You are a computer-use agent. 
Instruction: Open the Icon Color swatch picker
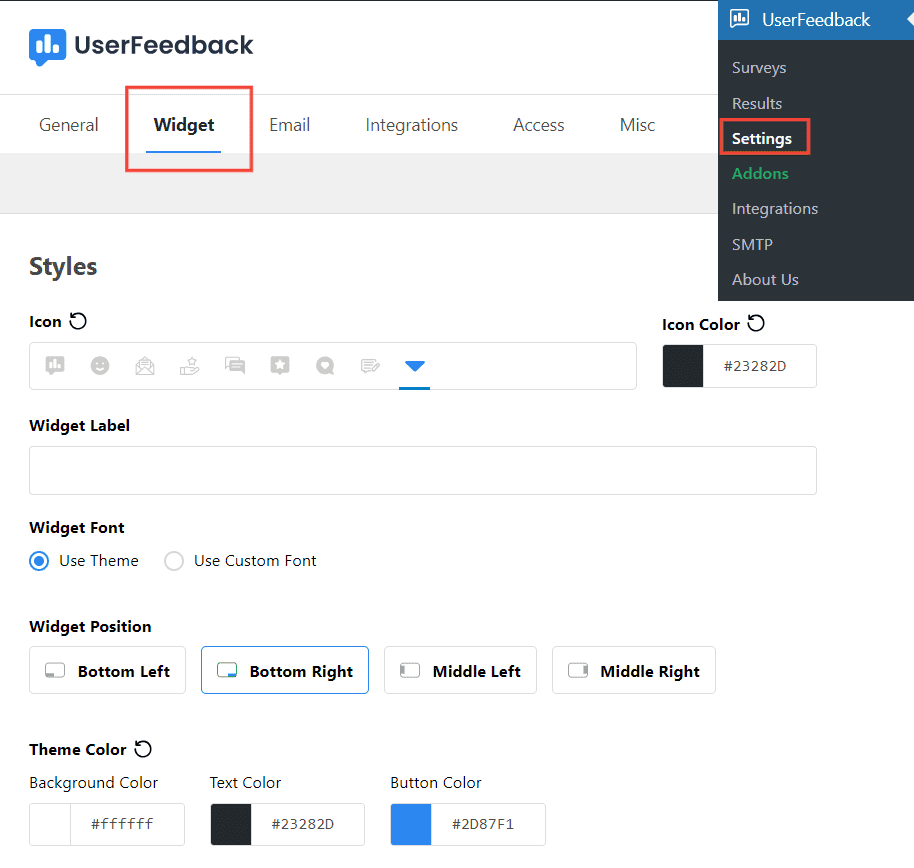[683, 366]
